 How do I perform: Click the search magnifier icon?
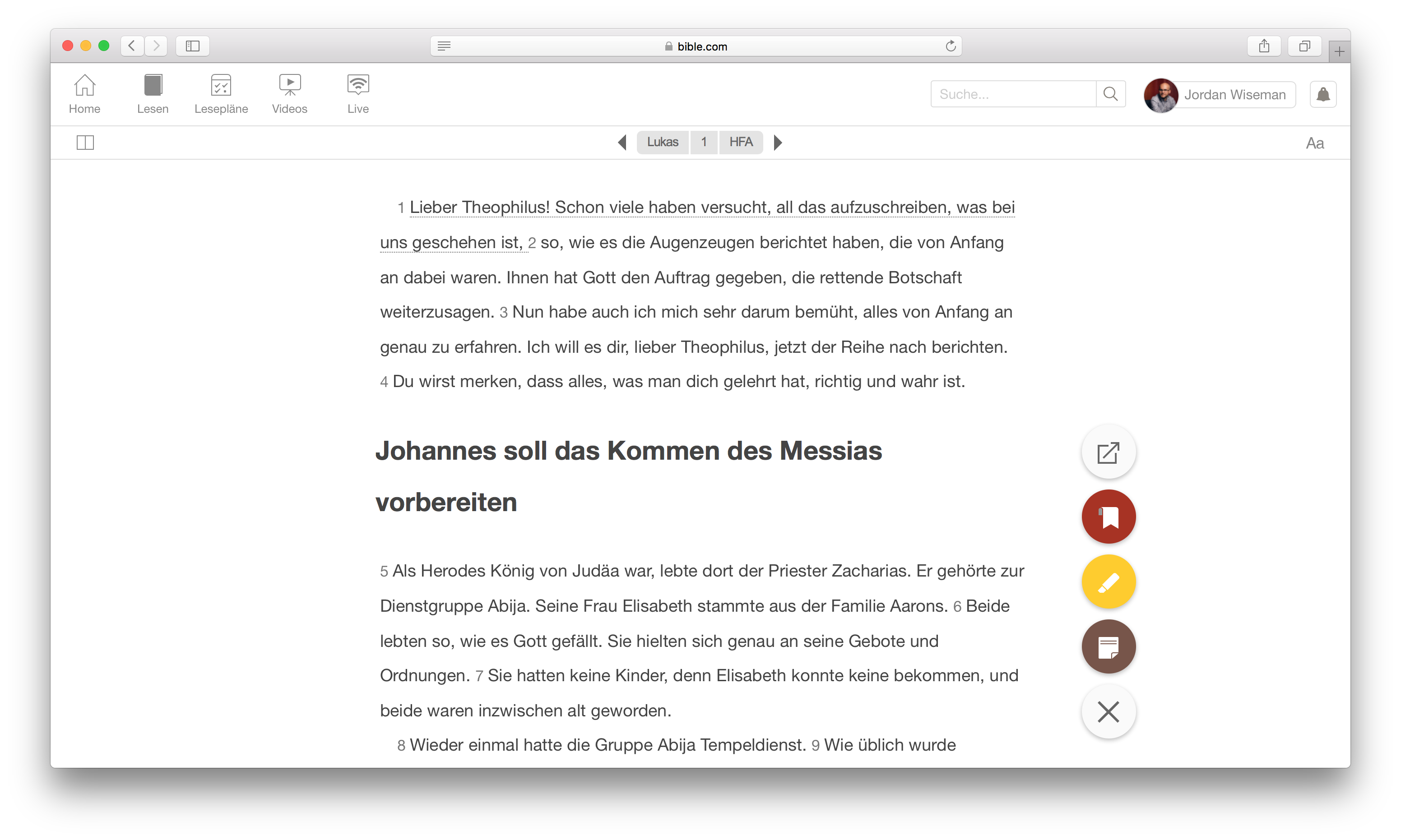[1110, 94]
